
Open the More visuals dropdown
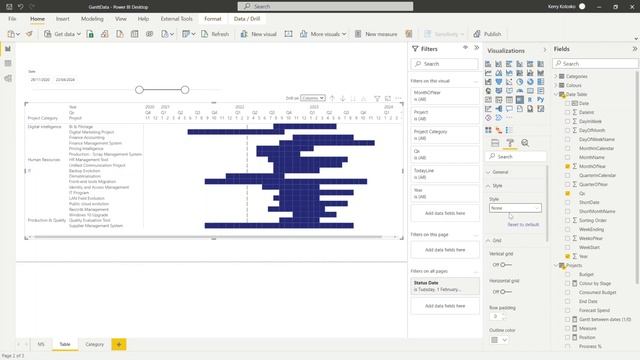323,34
